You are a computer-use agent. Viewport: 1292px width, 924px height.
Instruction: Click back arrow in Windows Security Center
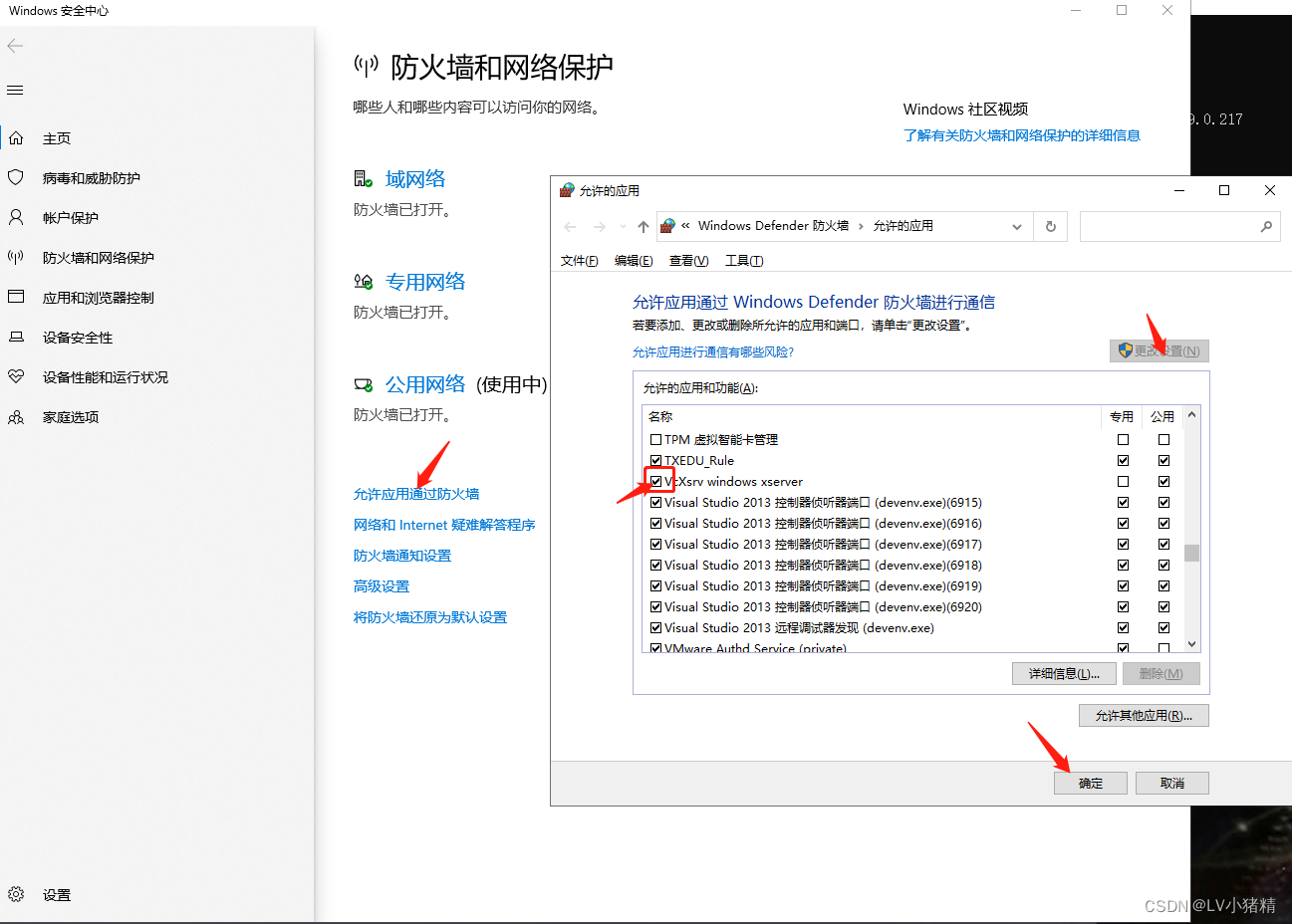point(15,46)
